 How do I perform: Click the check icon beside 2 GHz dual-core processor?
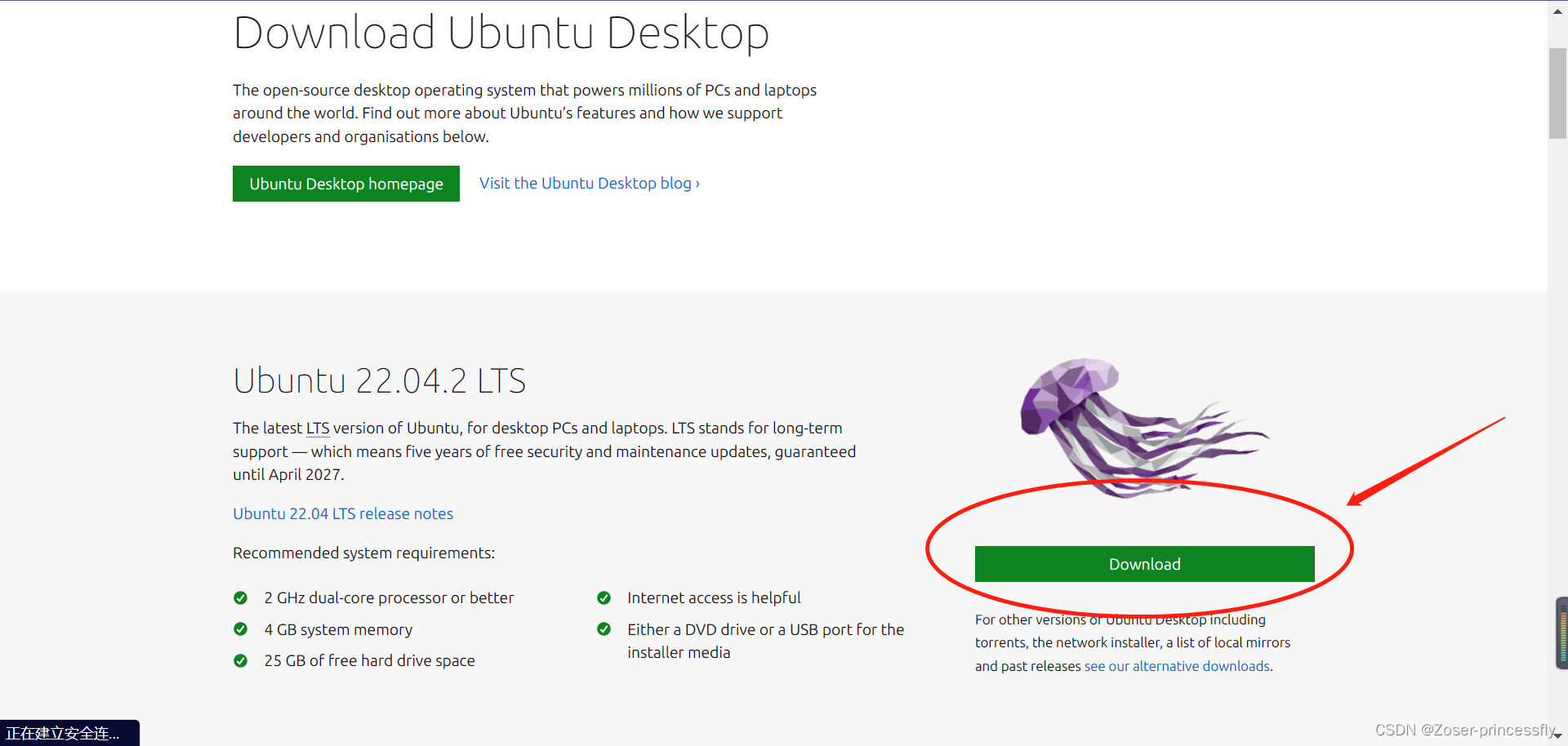[241, 598]
